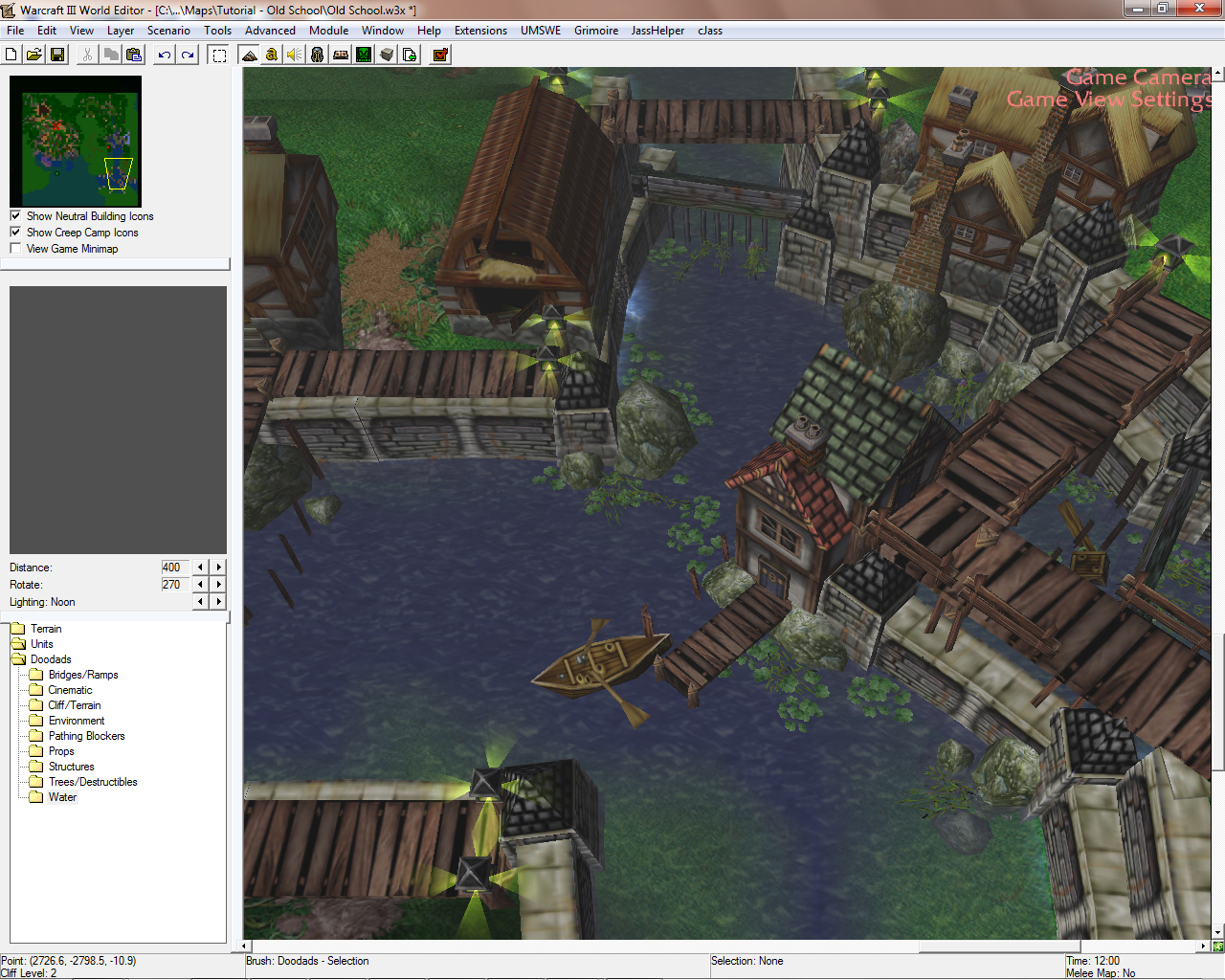
Task: Open the Scenario menu
Action: [x=168, y=31]
